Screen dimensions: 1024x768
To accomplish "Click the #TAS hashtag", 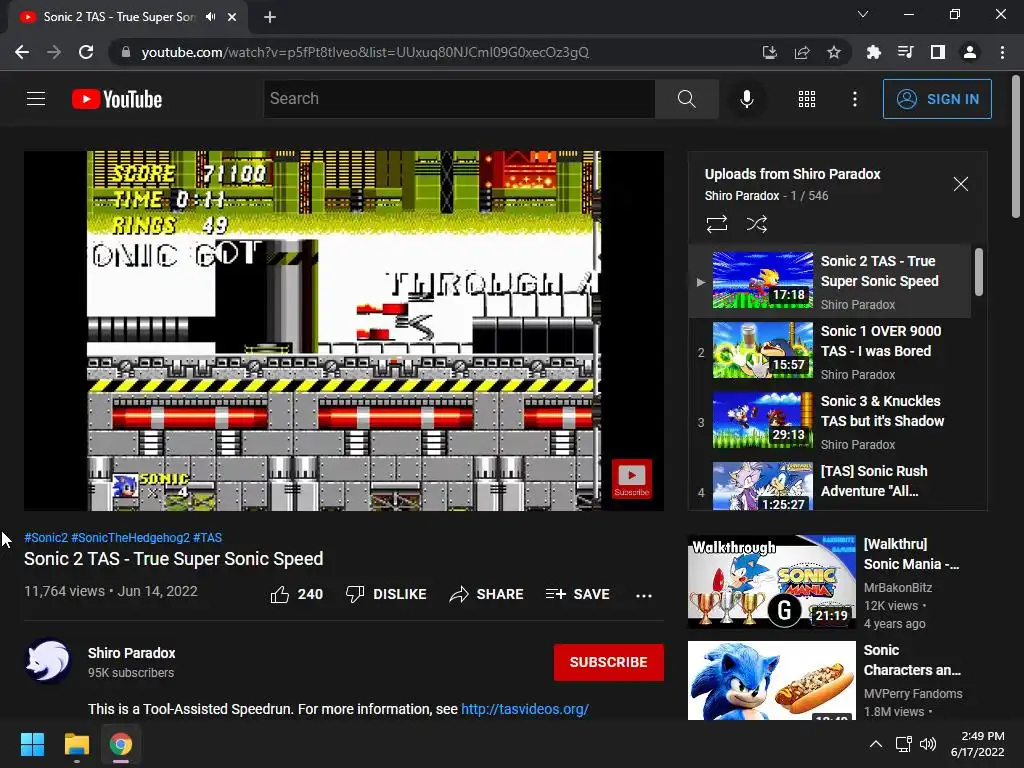I will [x=208, y=537].
